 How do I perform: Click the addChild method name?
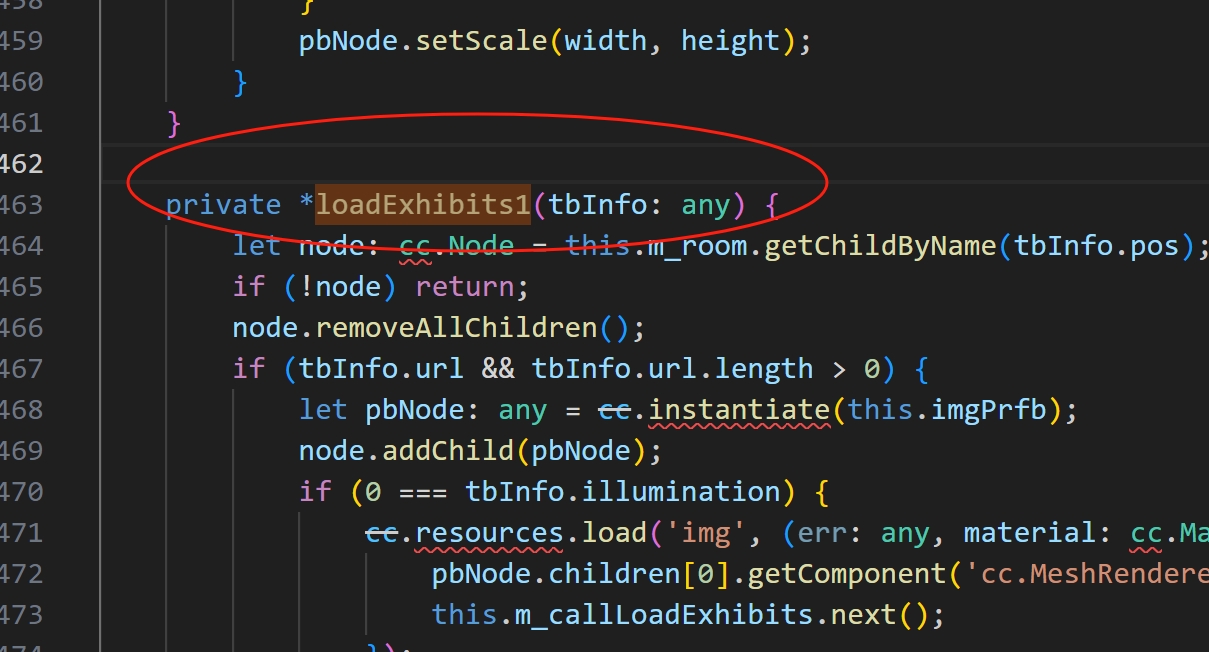[449, 451]
